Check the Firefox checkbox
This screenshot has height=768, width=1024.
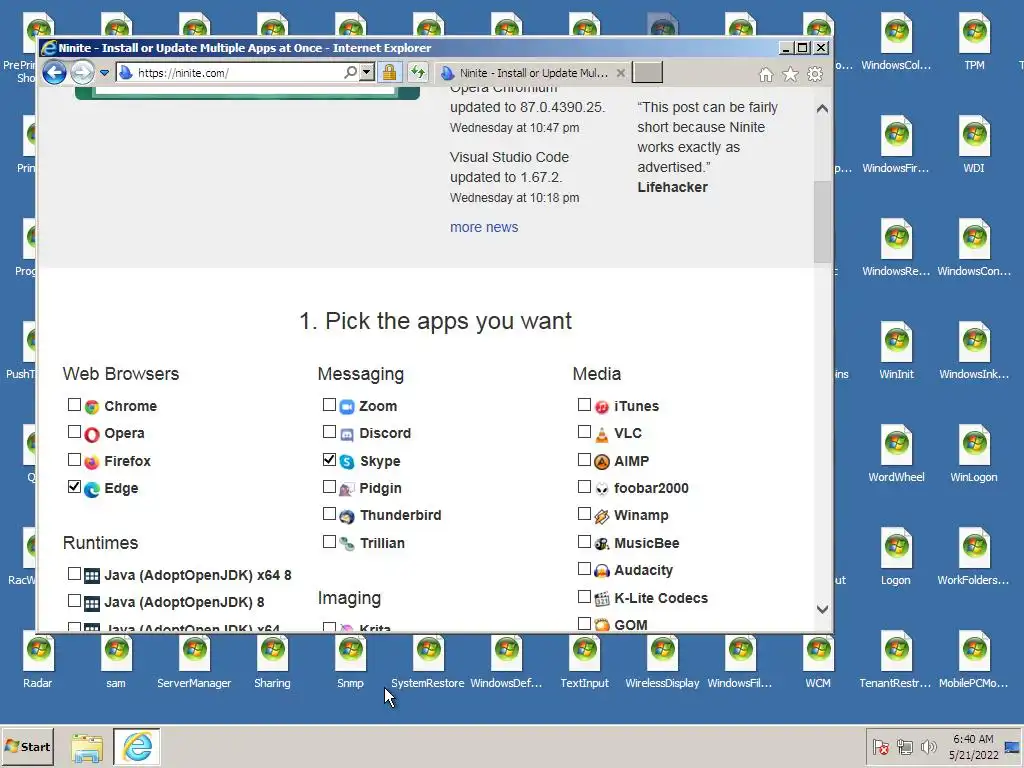(74, 460)
